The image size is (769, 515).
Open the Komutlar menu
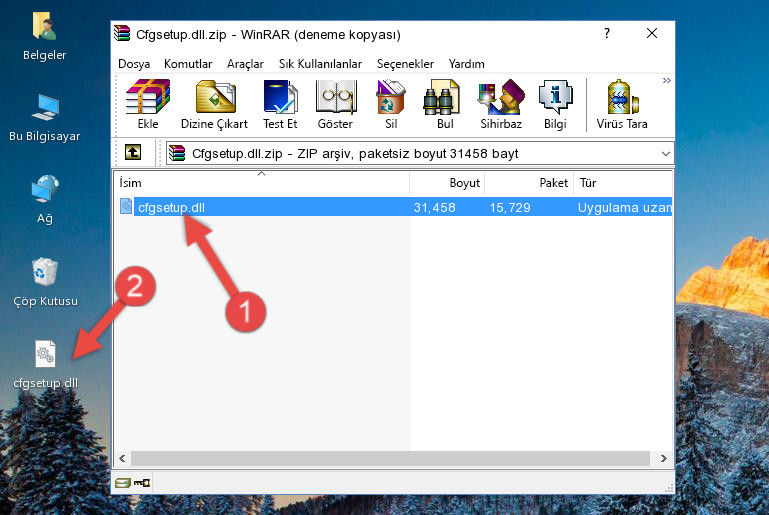coord(188,64)
